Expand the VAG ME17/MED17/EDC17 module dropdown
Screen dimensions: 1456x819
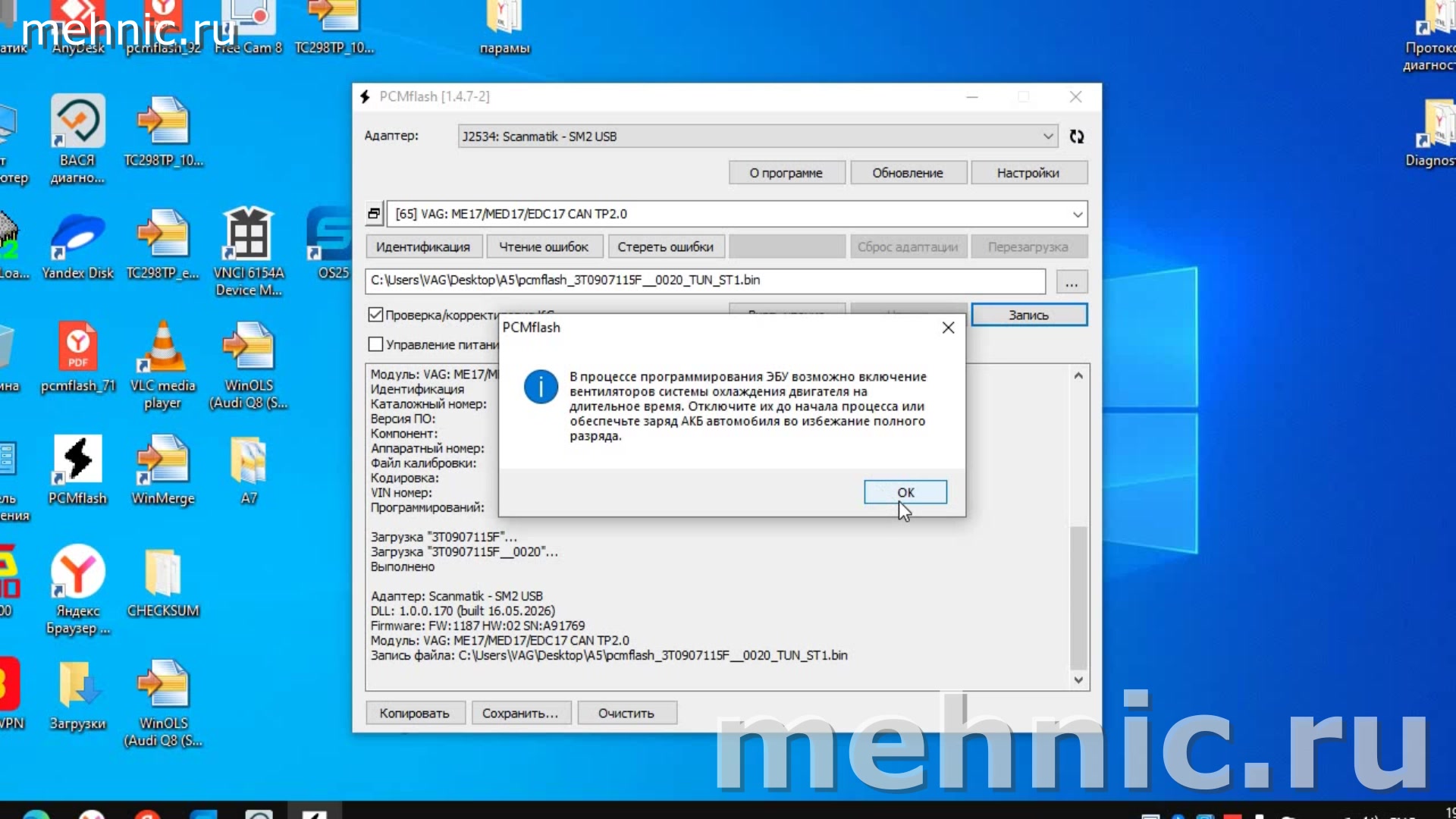[1078, 215]
